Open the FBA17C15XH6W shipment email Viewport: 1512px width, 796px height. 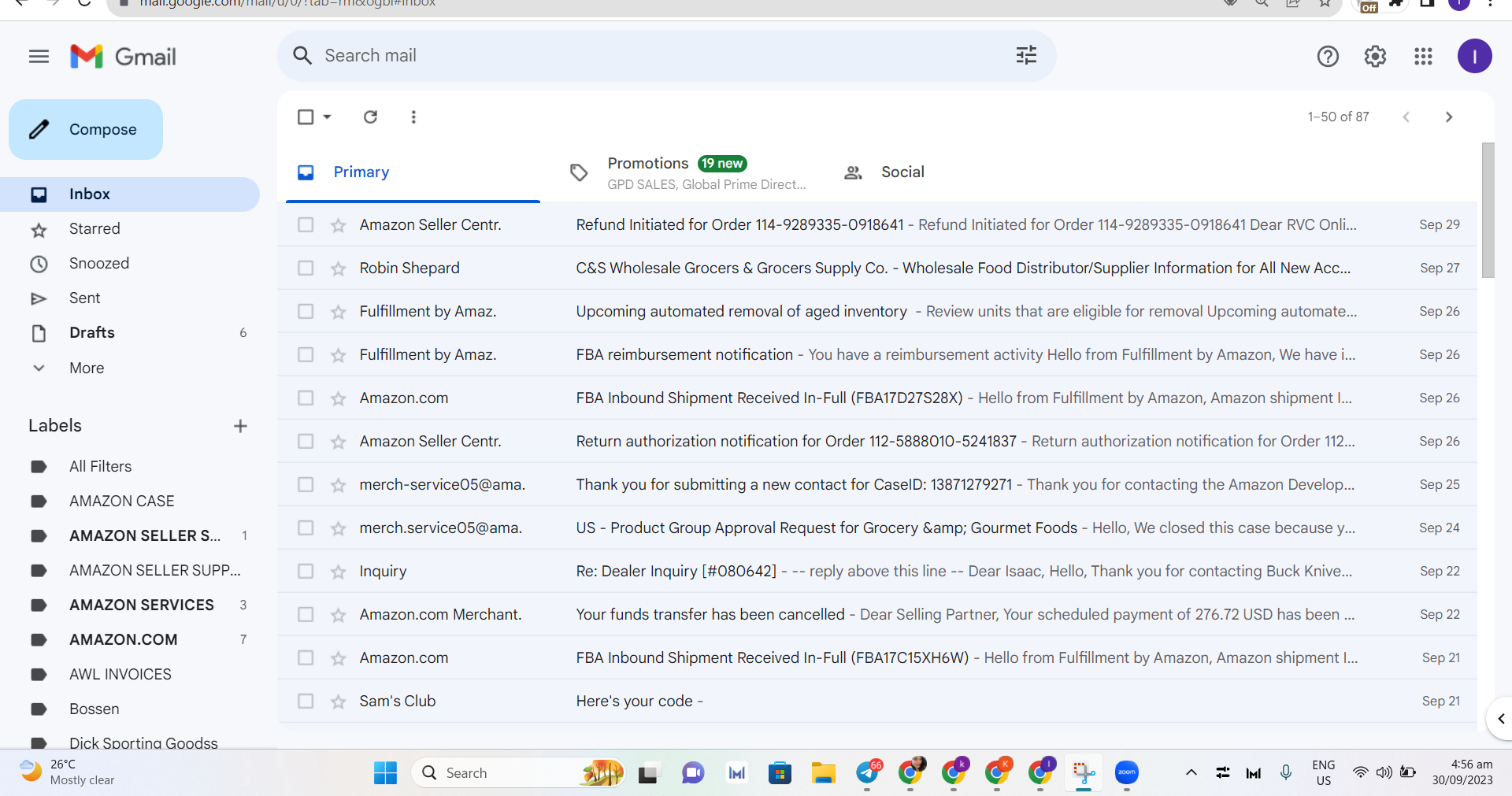877,658
